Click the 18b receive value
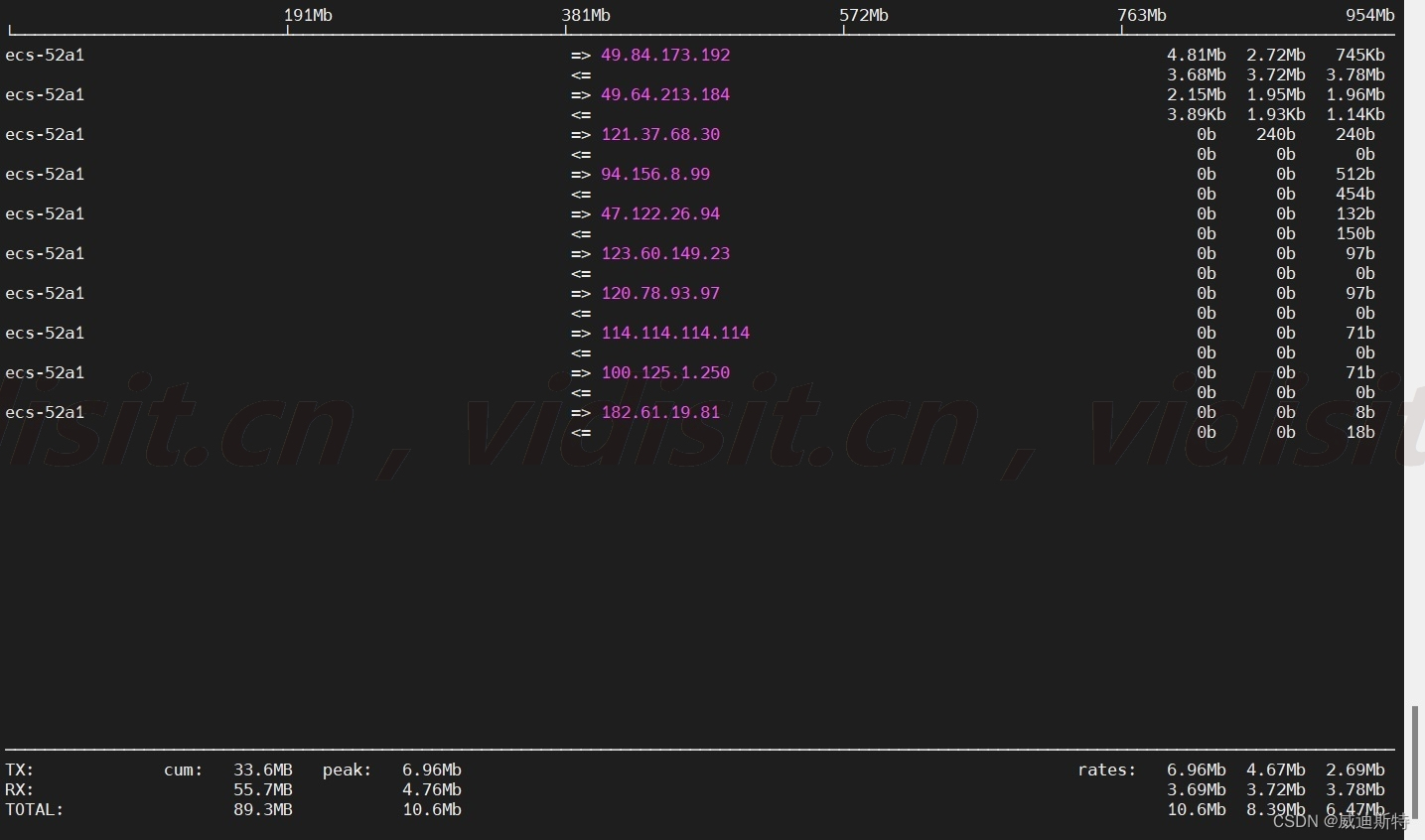The image size is (1425, 840). pos(1360,432)
